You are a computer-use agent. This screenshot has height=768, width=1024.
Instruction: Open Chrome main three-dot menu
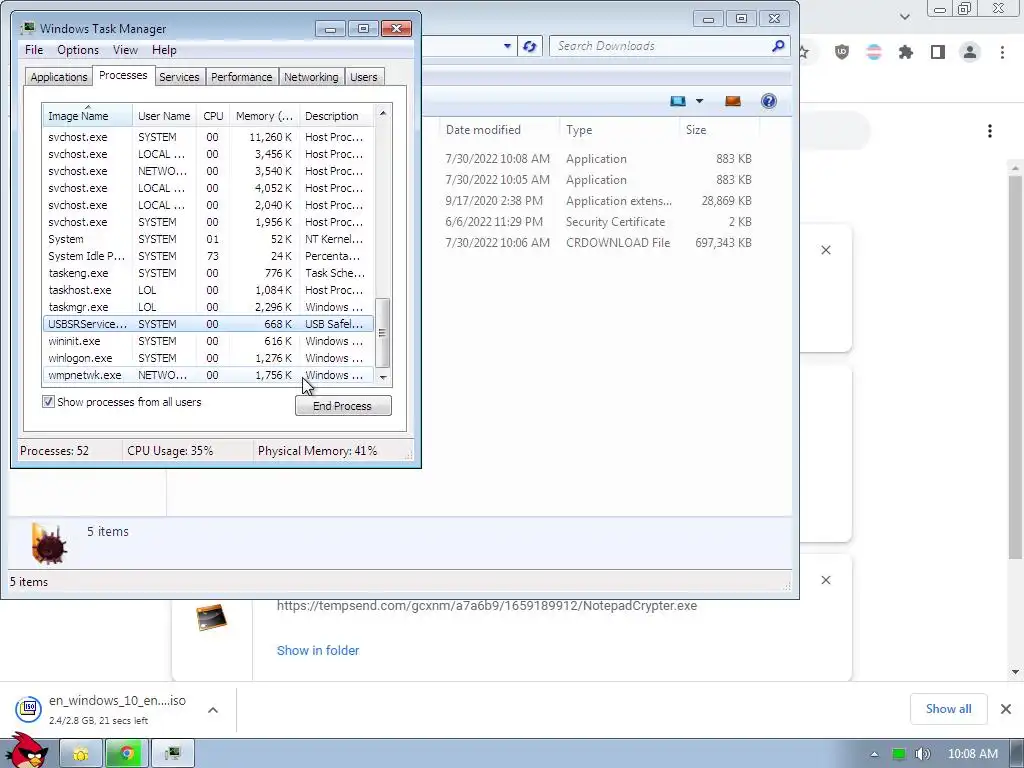coord(1002,52)
